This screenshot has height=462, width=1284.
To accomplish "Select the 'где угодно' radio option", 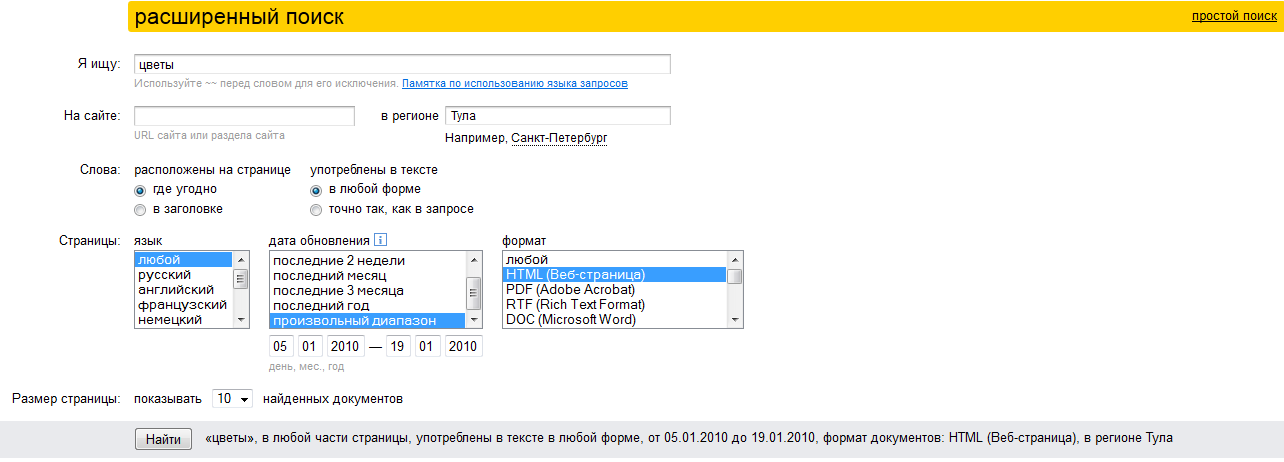I will (140, 190).
